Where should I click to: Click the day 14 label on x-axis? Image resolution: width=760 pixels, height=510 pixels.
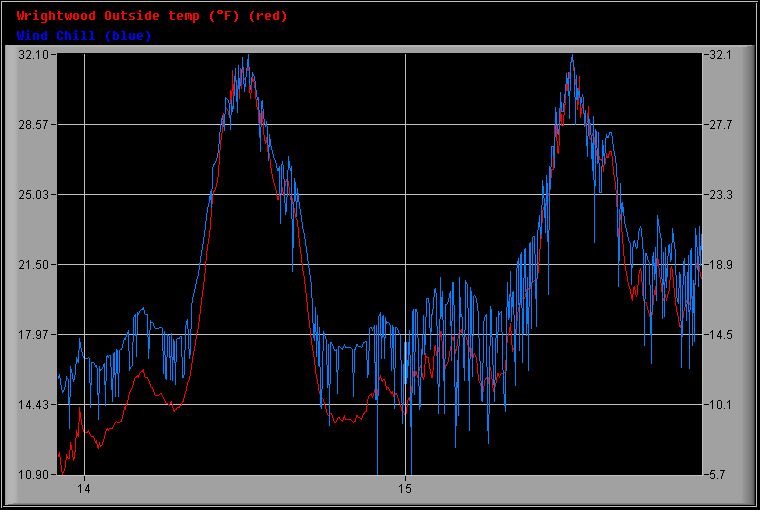84,489
